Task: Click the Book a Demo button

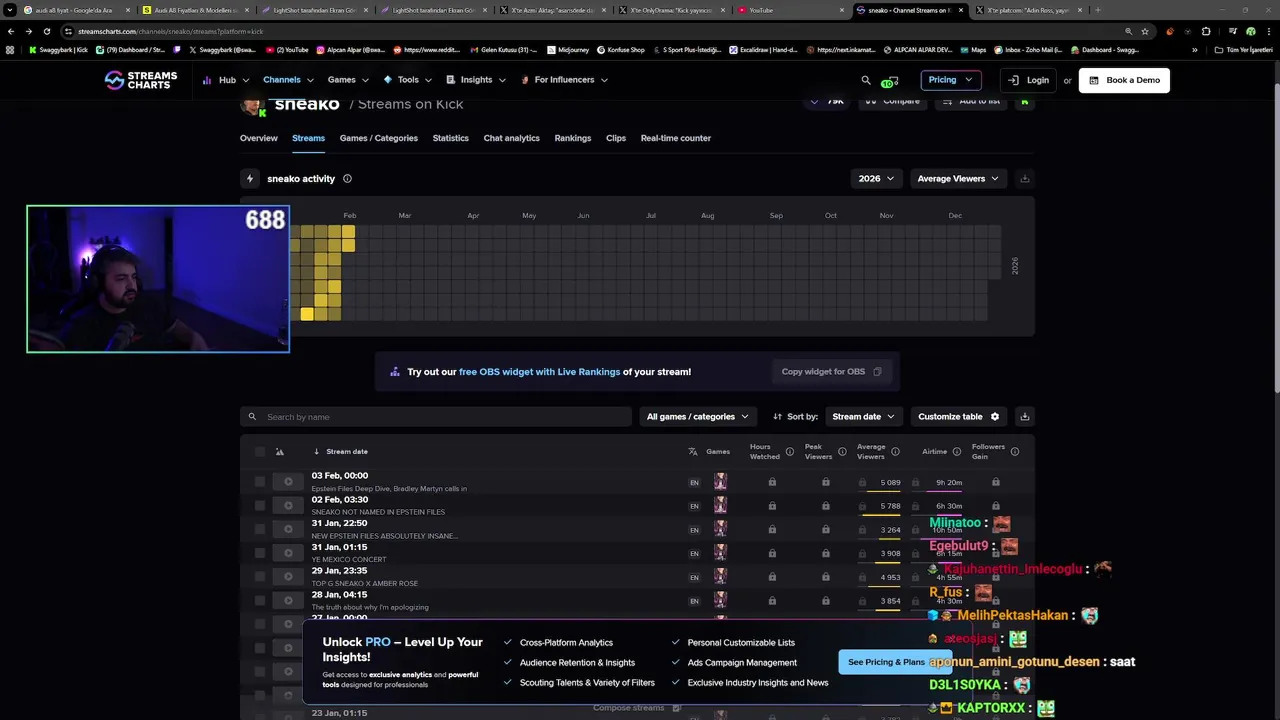Action: pos(1124,80)
